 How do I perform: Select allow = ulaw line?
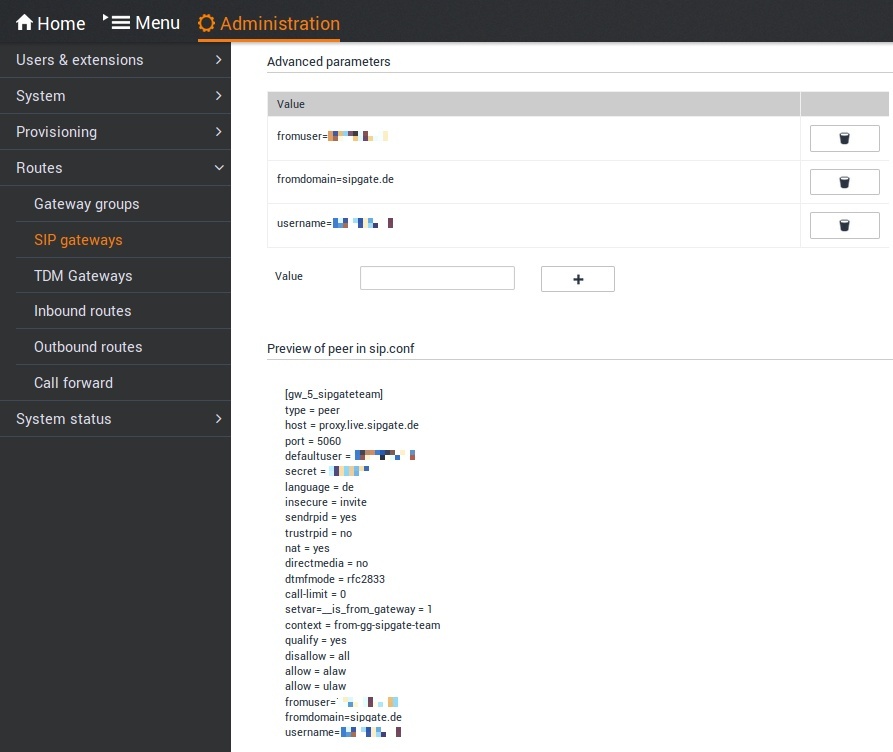(x=316, y=686)
